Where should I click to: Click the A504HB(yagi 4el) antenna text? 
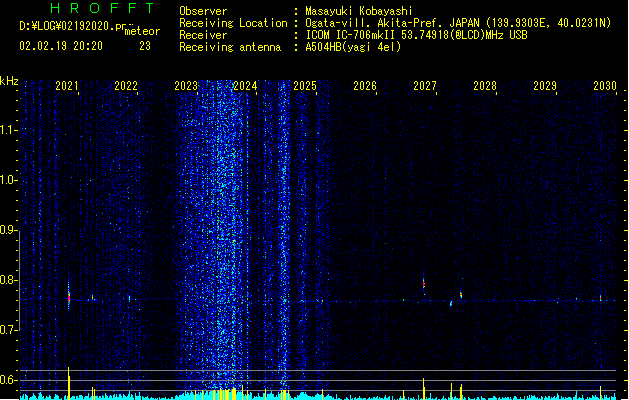353,47
